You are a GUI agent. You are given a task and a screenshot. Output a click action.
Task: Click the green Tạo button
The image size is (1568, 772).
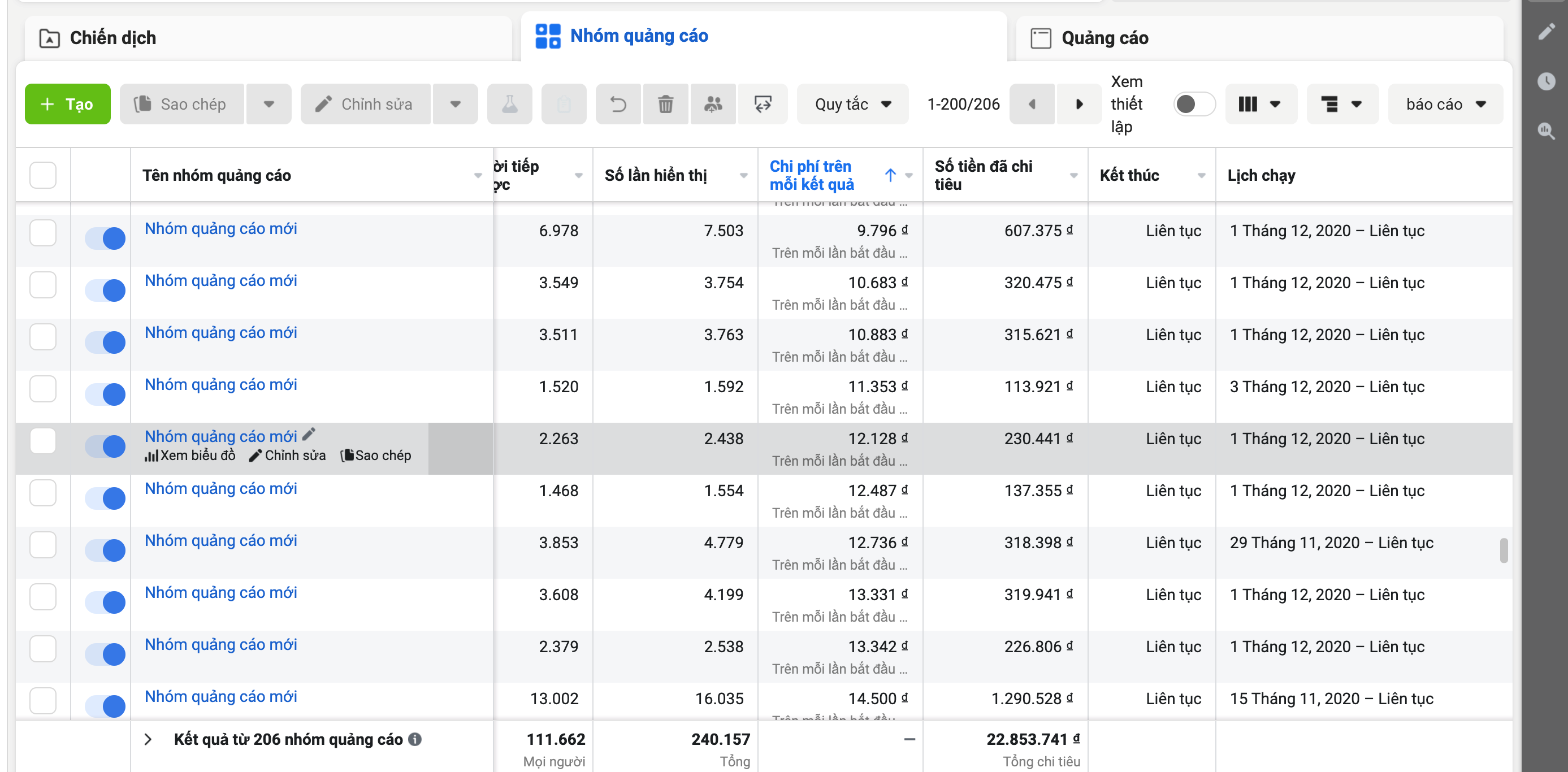click(68, 104)
